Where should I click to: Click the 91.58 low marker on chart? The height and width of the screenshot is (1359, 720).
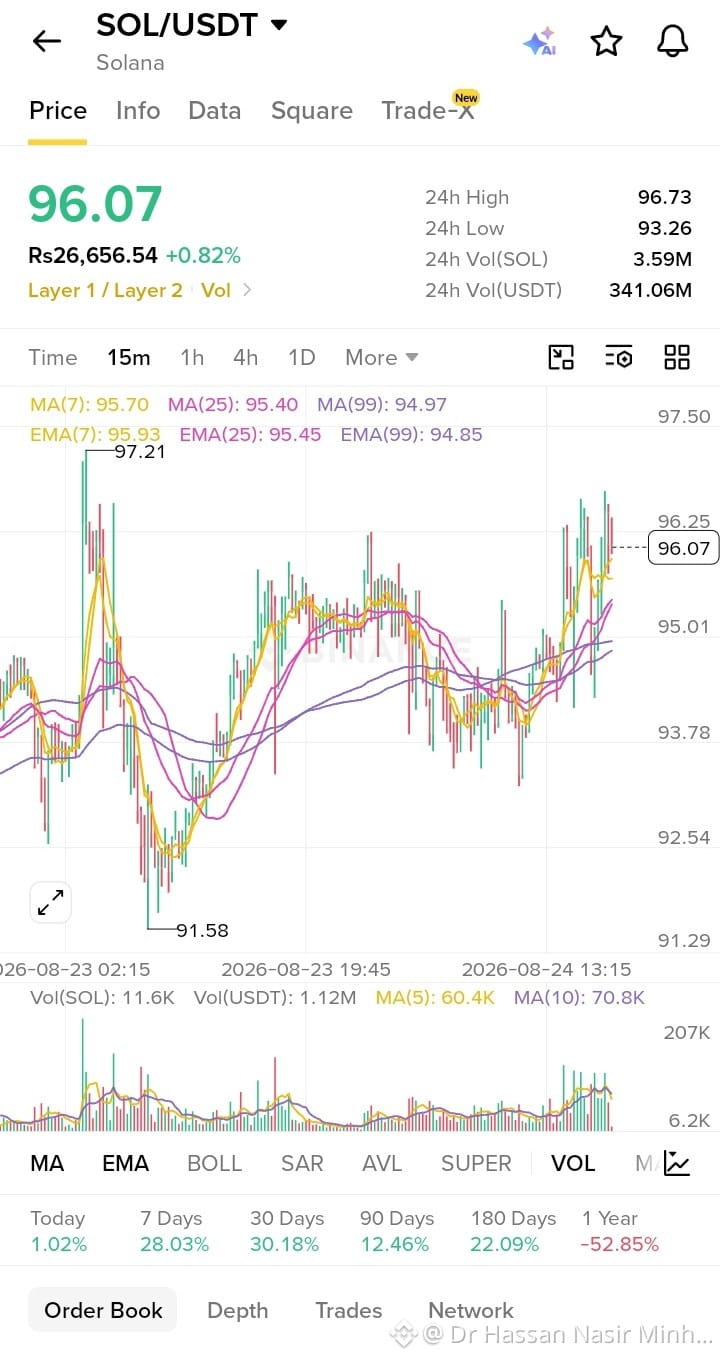pyautogui.click(x=202, y=930)
